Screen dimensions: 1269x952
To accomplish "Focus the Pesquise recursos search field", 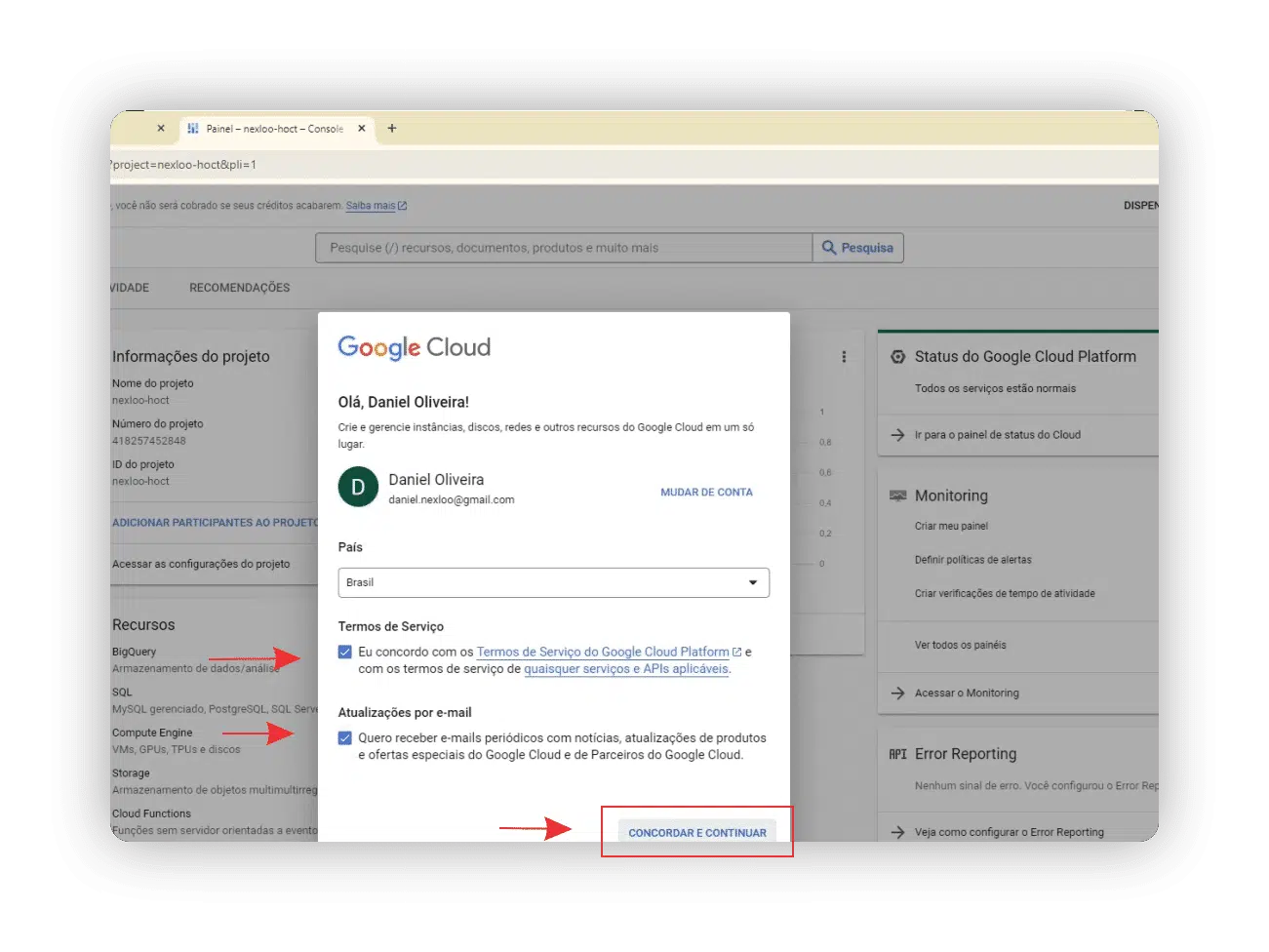I will [x=564, y=248].
